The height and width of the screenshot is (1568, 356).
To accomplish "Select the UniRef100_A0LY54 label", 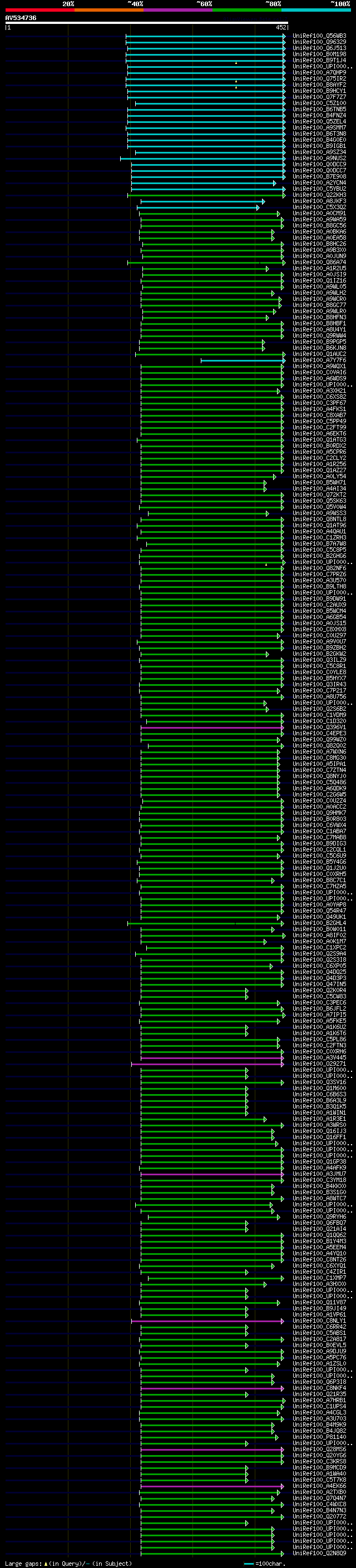I will point(319,477).
